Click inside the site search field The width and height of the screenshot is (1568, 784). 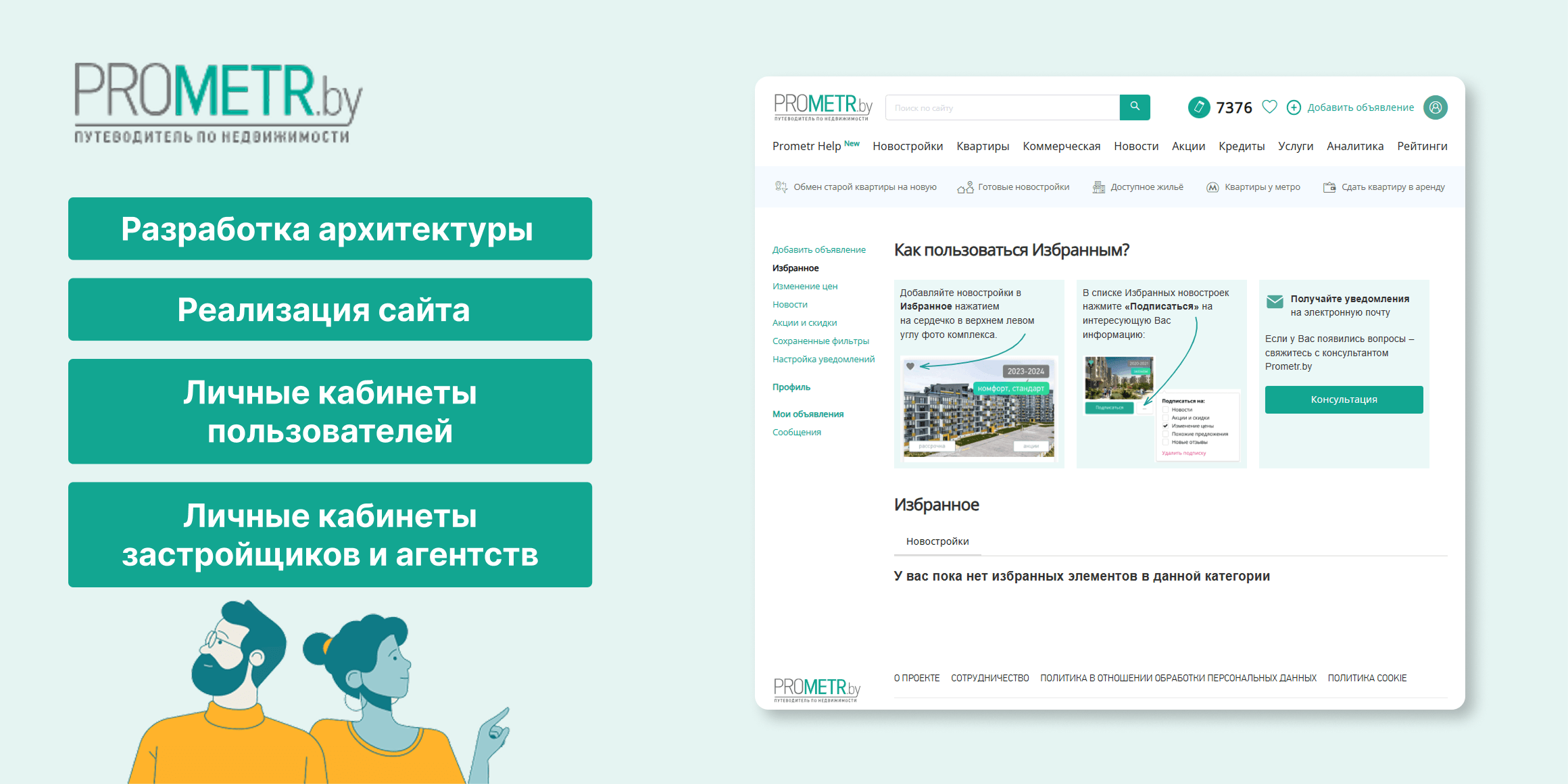(1002, 107)
